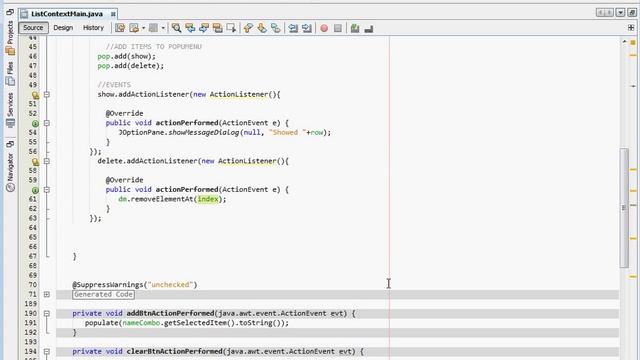Click override marker on line 53

[35, 123]
